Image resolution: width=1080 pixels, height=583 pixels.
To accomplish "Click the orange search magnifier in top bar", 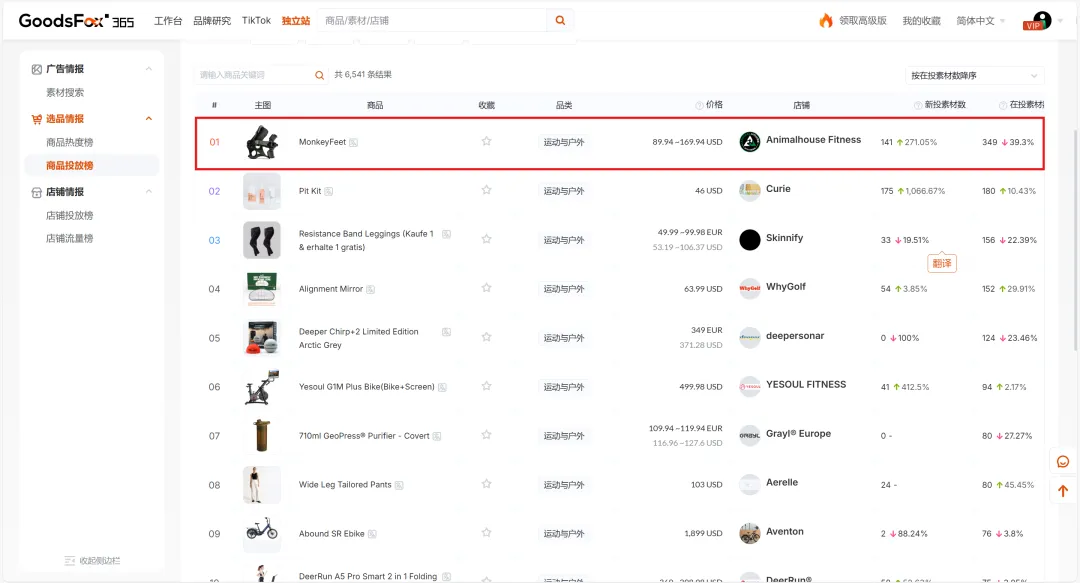I will coord(560,21).
